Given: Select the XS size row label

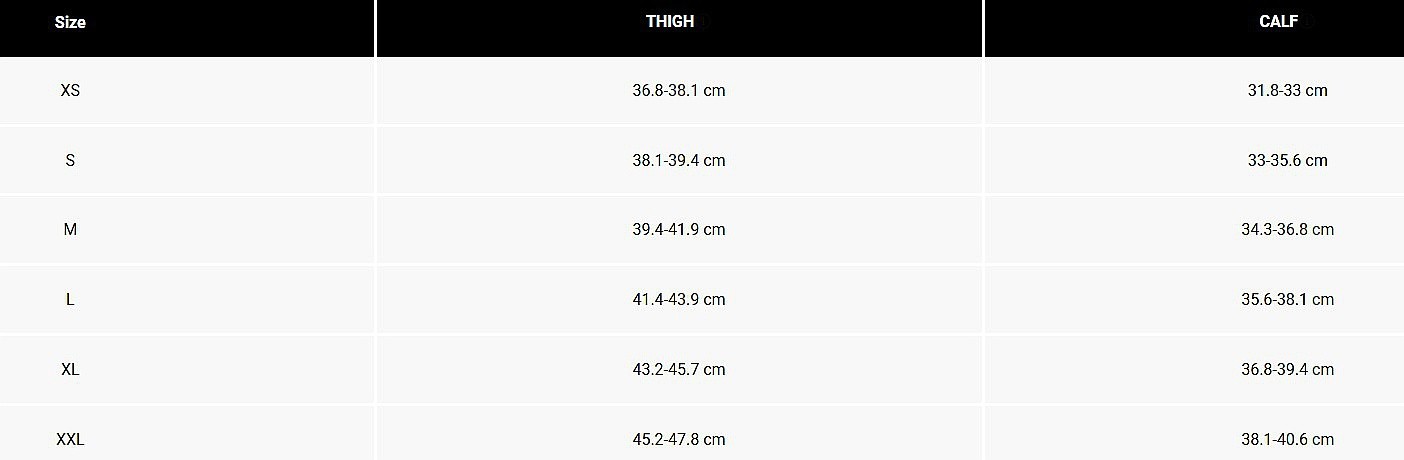Looking at the screenshot, I should (x=70, y=90).
